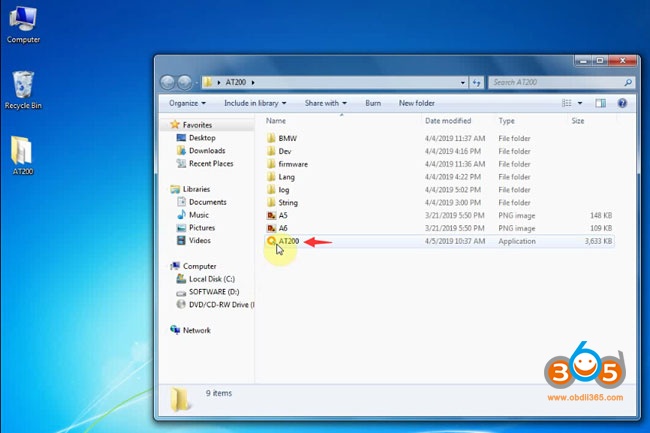Open the AT200 folder on the desktop

click(x=22, y=155)
